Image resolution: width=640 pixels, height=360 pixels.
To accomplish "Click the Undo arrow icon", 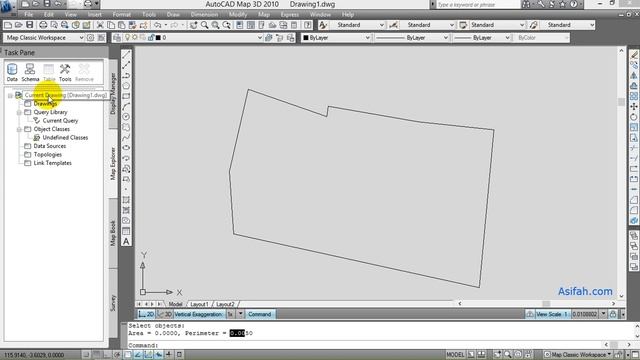I will click(x=157, y=25).
